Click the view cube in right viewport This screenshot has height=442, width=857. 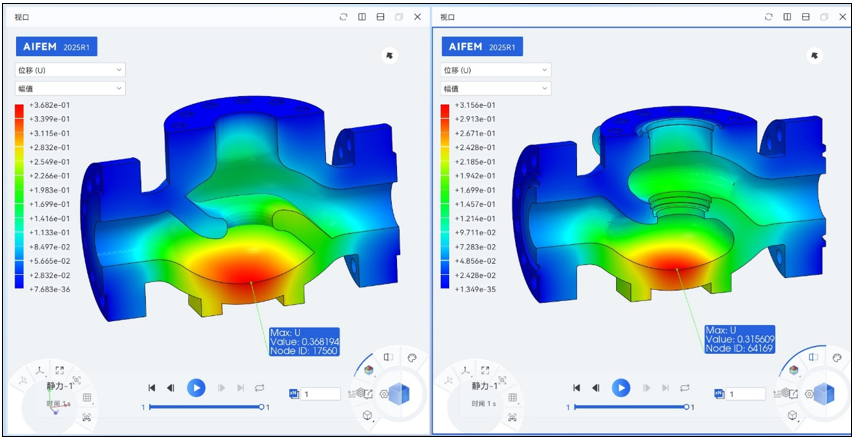click(x=825, y=394)
